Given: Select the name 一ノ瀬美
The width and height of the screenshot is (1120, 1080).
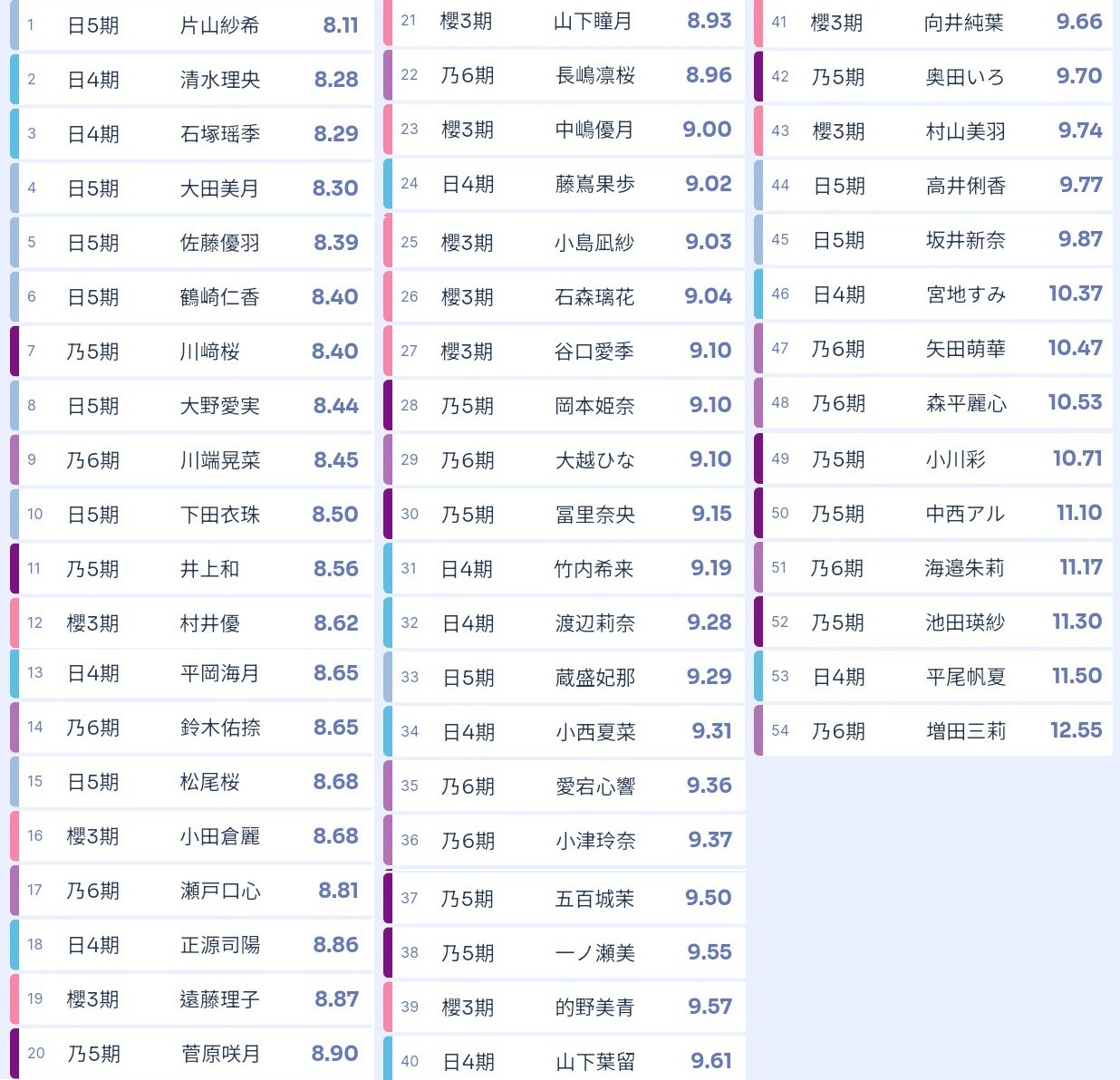Looking at the screenshot, I should point(594,953).
